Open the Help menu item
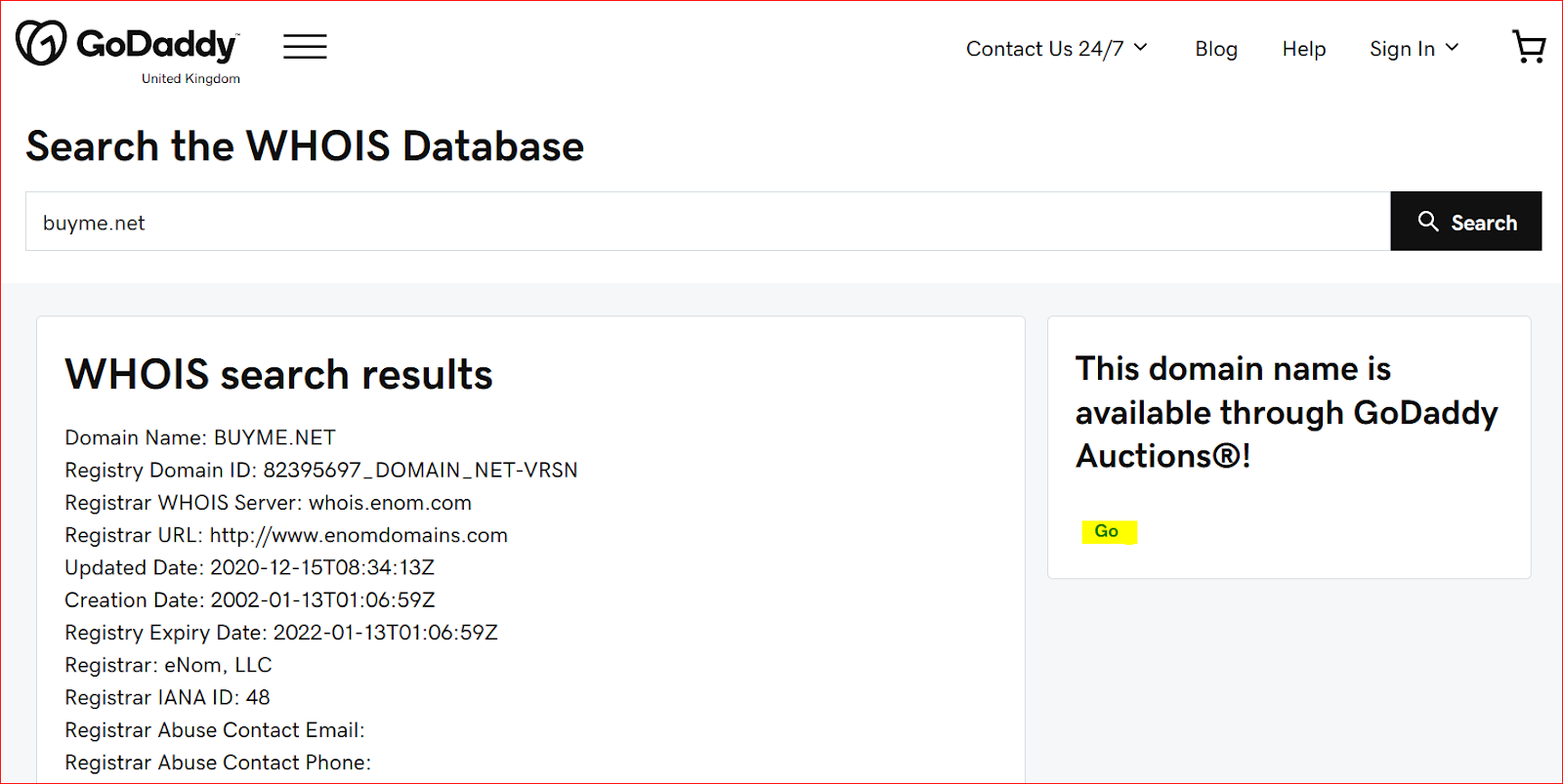This screenshot has width=1563, height=784. coord(1304,49)
